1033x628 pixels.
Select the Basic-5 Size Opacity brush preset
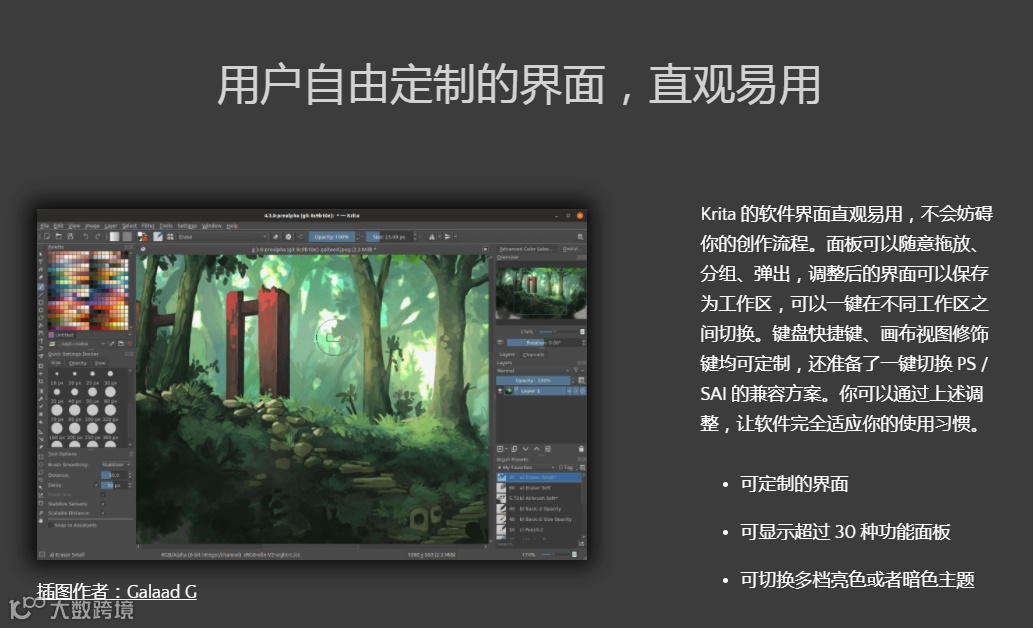pyautogui.click(x=539, y=519)
